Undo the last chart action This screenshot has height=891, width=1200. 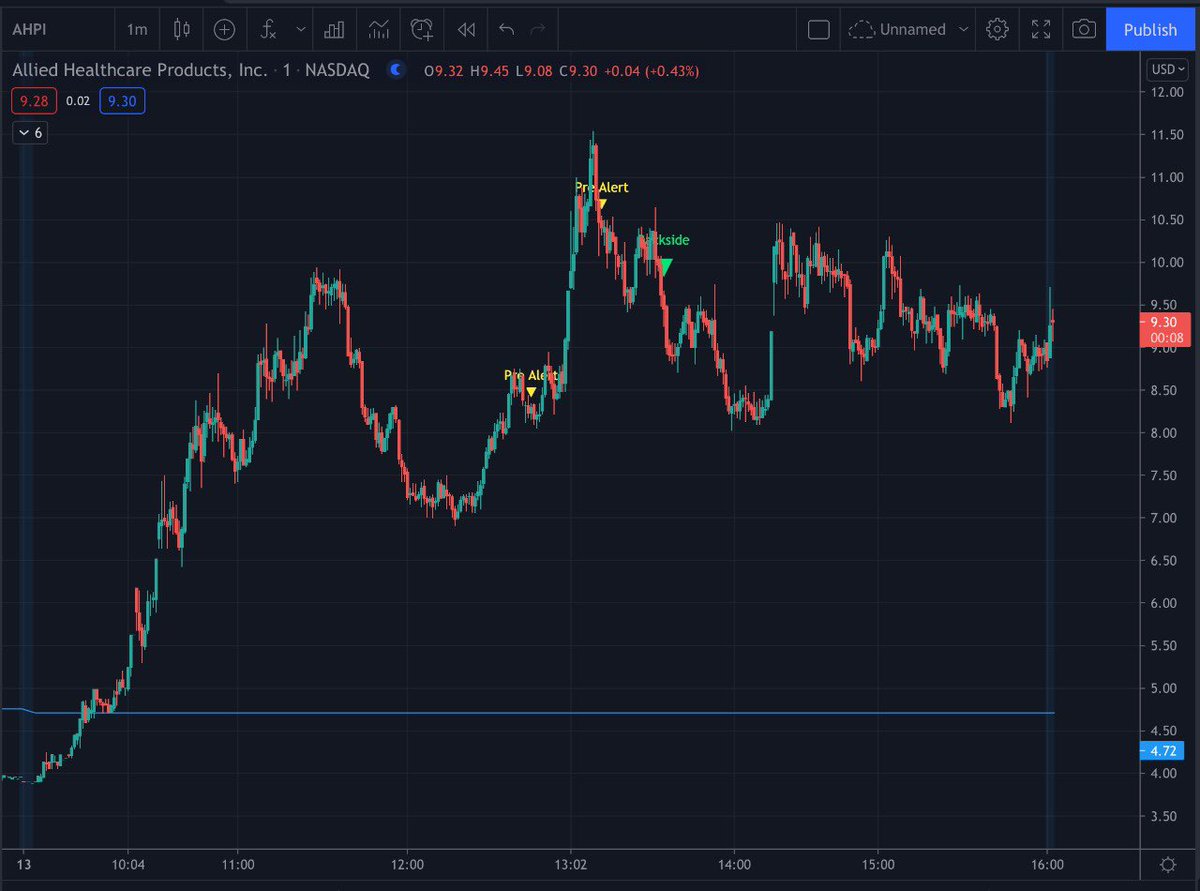click(x=506, y=29)
